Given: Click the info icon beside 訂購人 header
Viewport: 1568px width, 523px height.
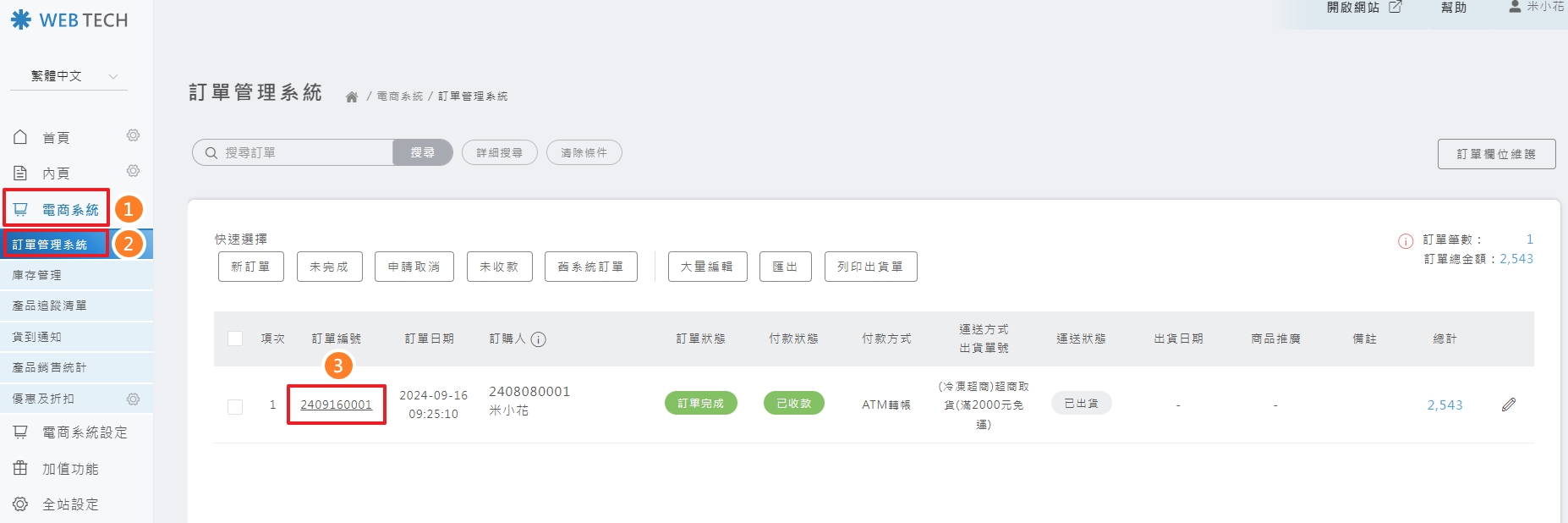Looking at the screenshot, I should [x=538, y=339].
